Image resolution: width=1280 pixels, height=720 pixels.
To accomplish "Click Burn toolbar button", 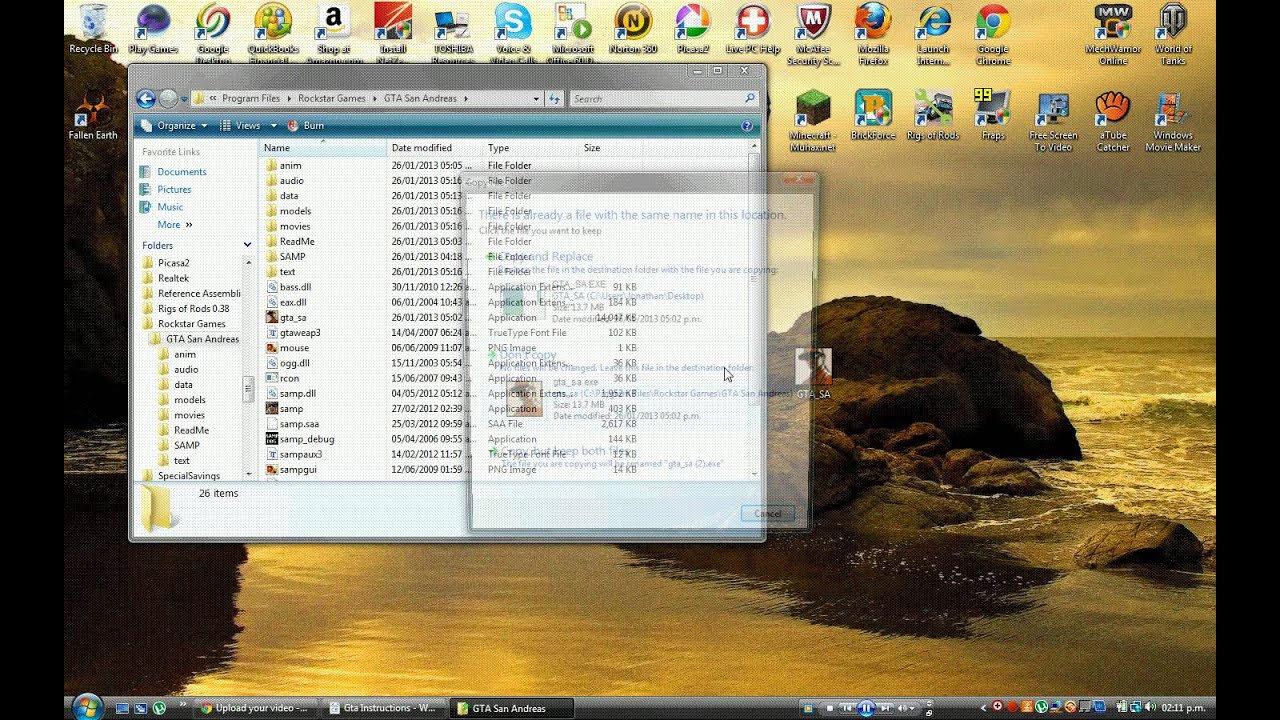I will coord(306,126).
